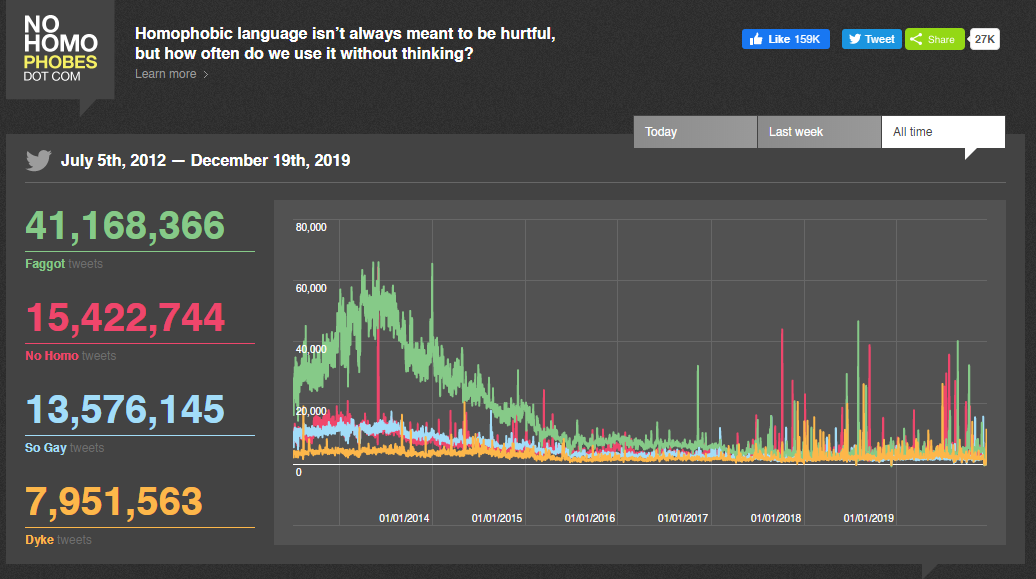The image size is (1036, 579).
Task: Click the 01/01/2018 axis label
Action: 776,518
